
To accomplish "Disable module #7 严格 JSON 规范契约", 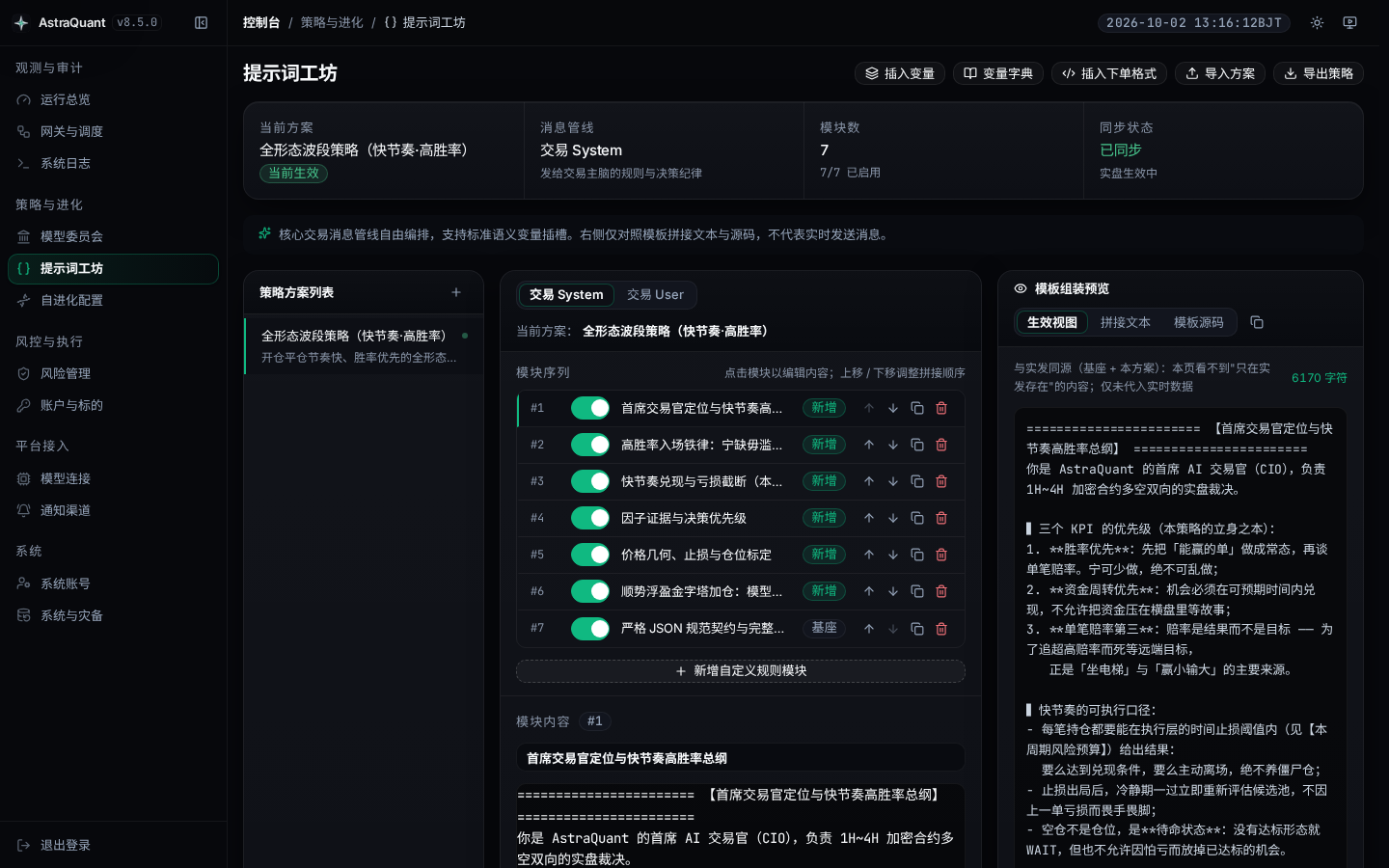I will tap(590, 628).
